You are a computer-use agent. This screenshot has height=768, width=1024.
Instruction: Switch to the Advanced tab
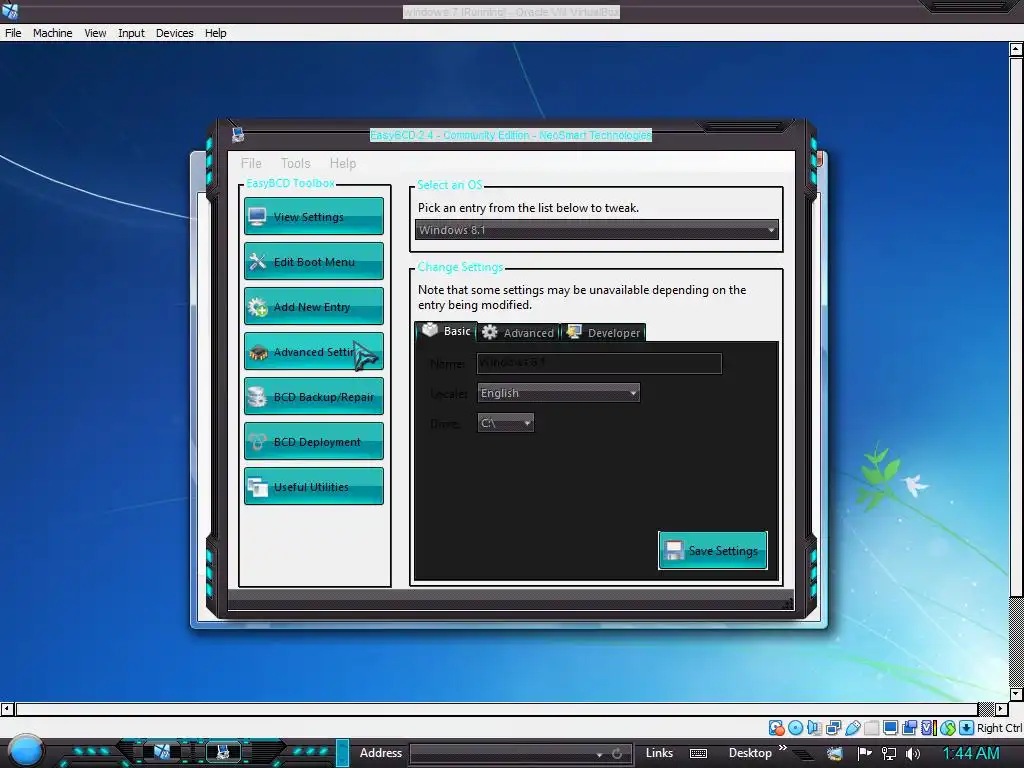519,332
